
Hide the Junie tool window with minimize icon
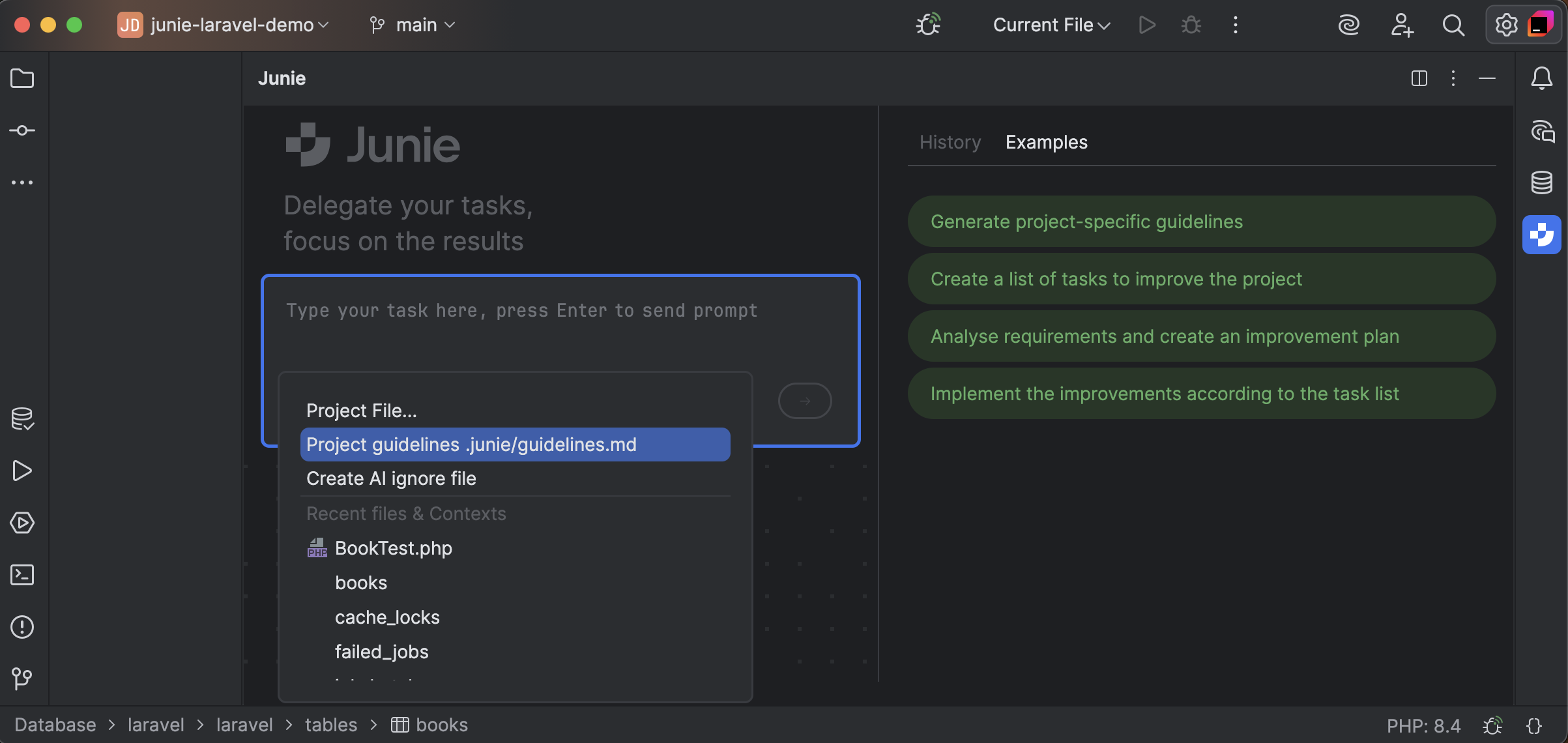click(1487, 78)
